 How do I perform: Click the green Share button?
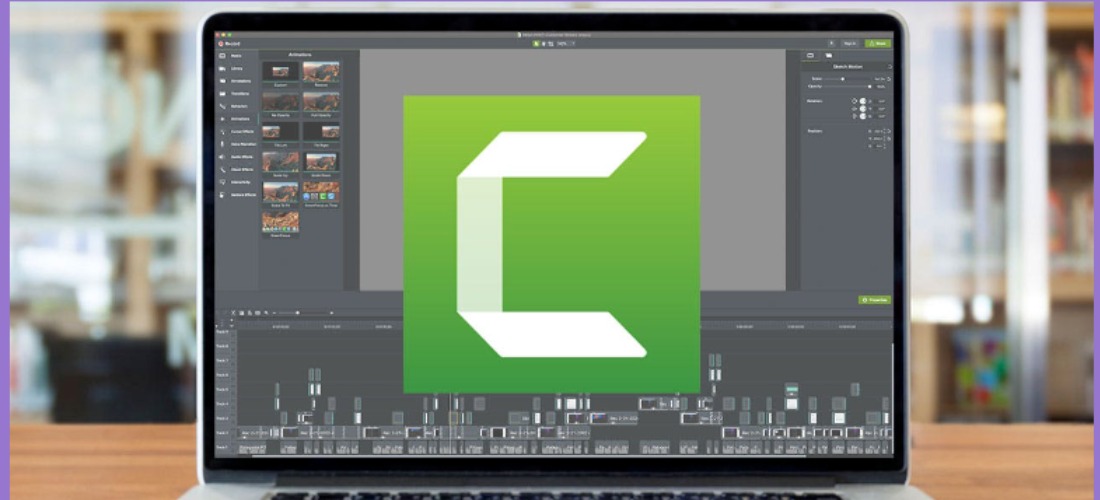tap(878, 43)
